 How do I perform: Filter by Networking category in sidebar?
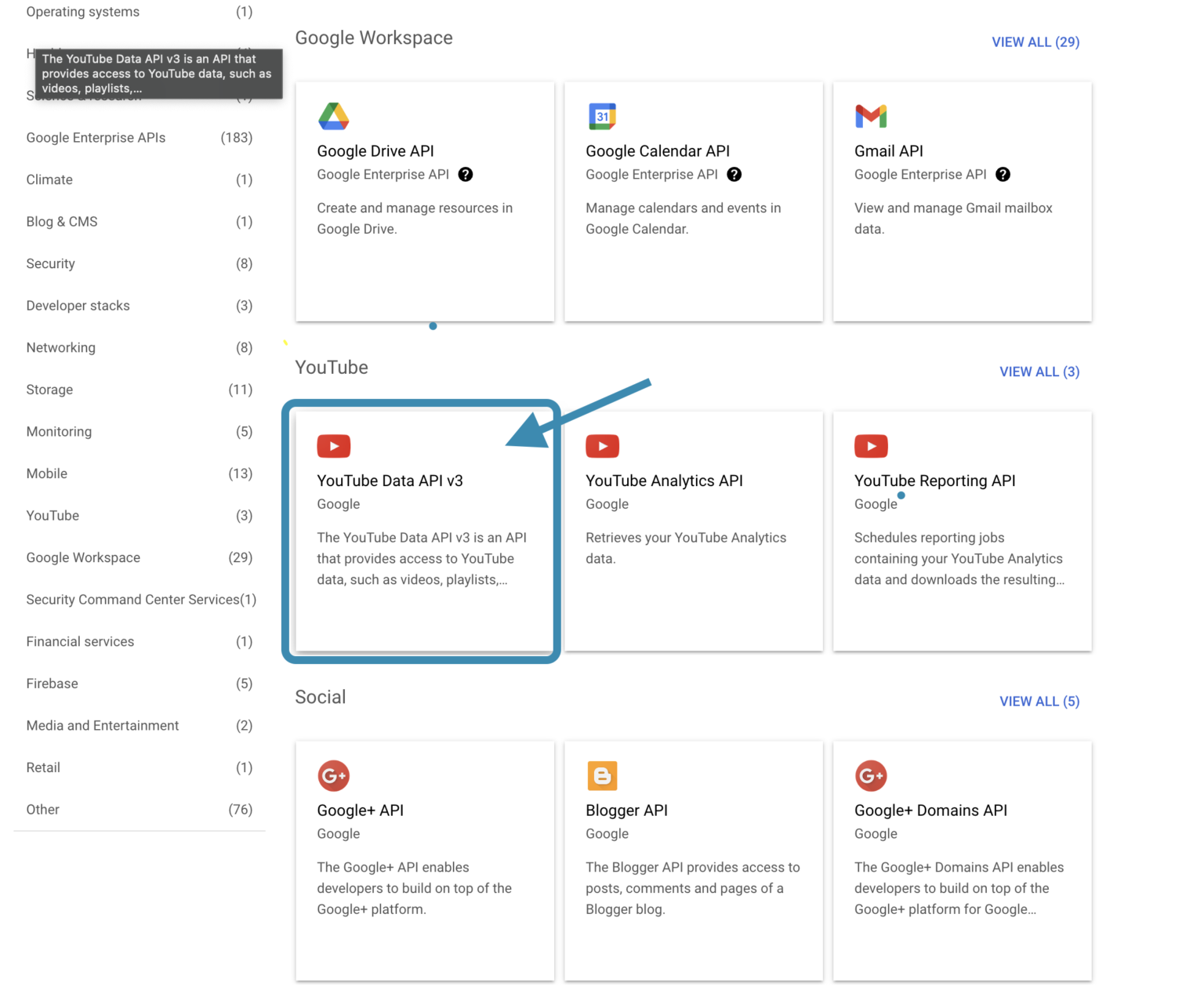(61, 348)
